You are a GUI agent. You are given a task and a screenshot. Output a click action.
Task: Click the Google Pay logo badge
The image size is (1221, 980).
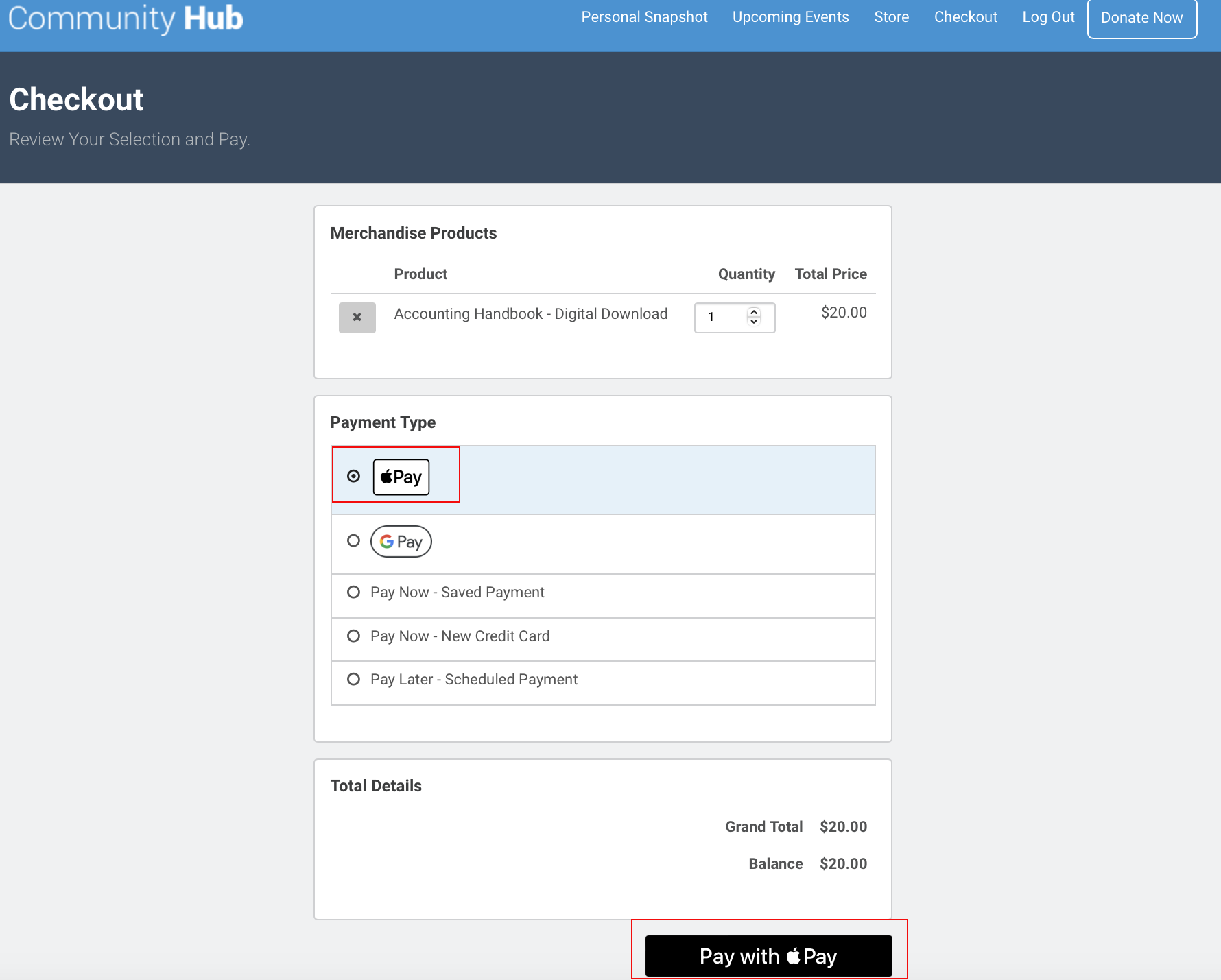[x=401, y=542]
